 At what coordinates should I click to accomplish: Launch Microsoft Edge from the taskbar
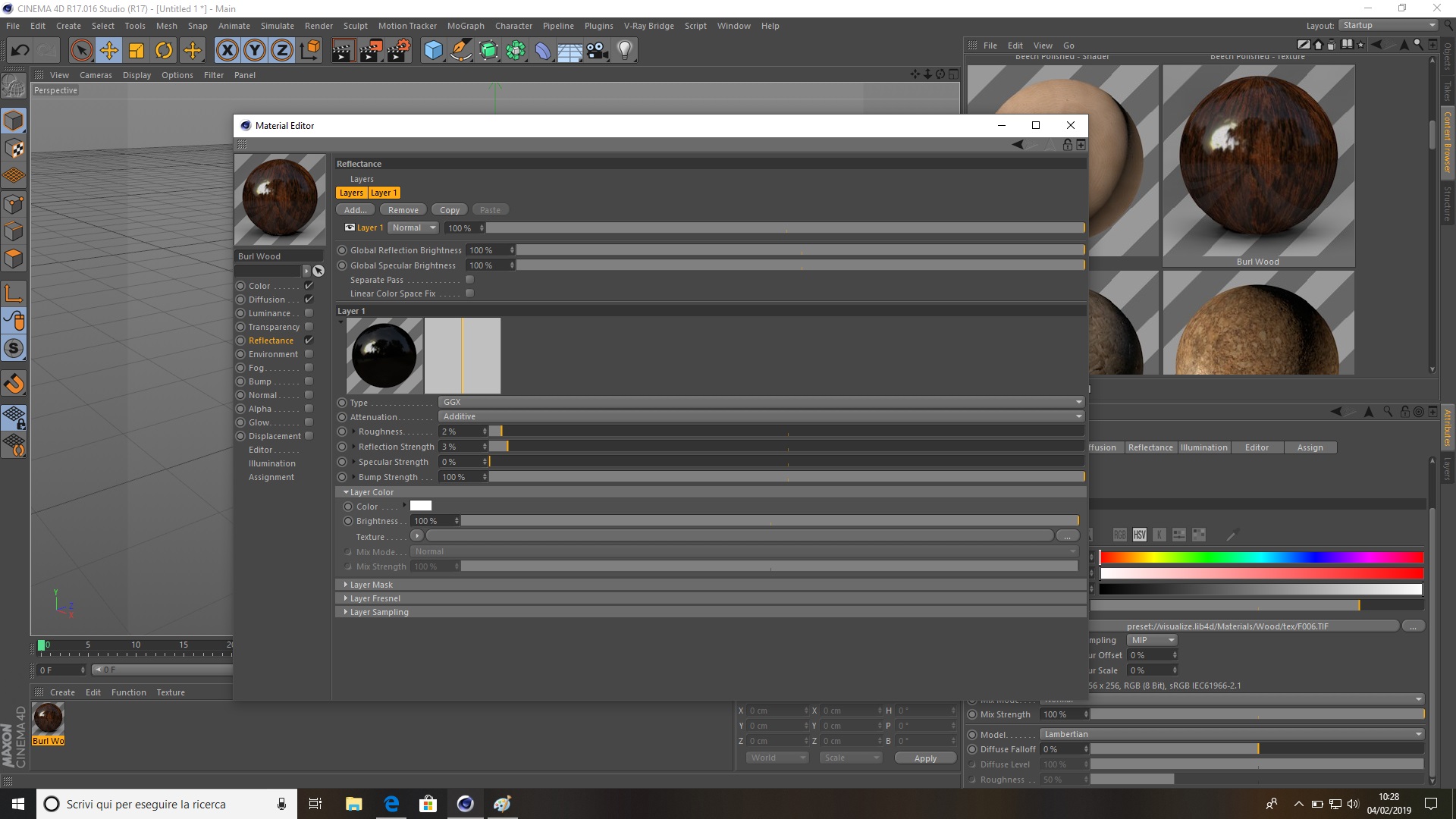[391, 804]
